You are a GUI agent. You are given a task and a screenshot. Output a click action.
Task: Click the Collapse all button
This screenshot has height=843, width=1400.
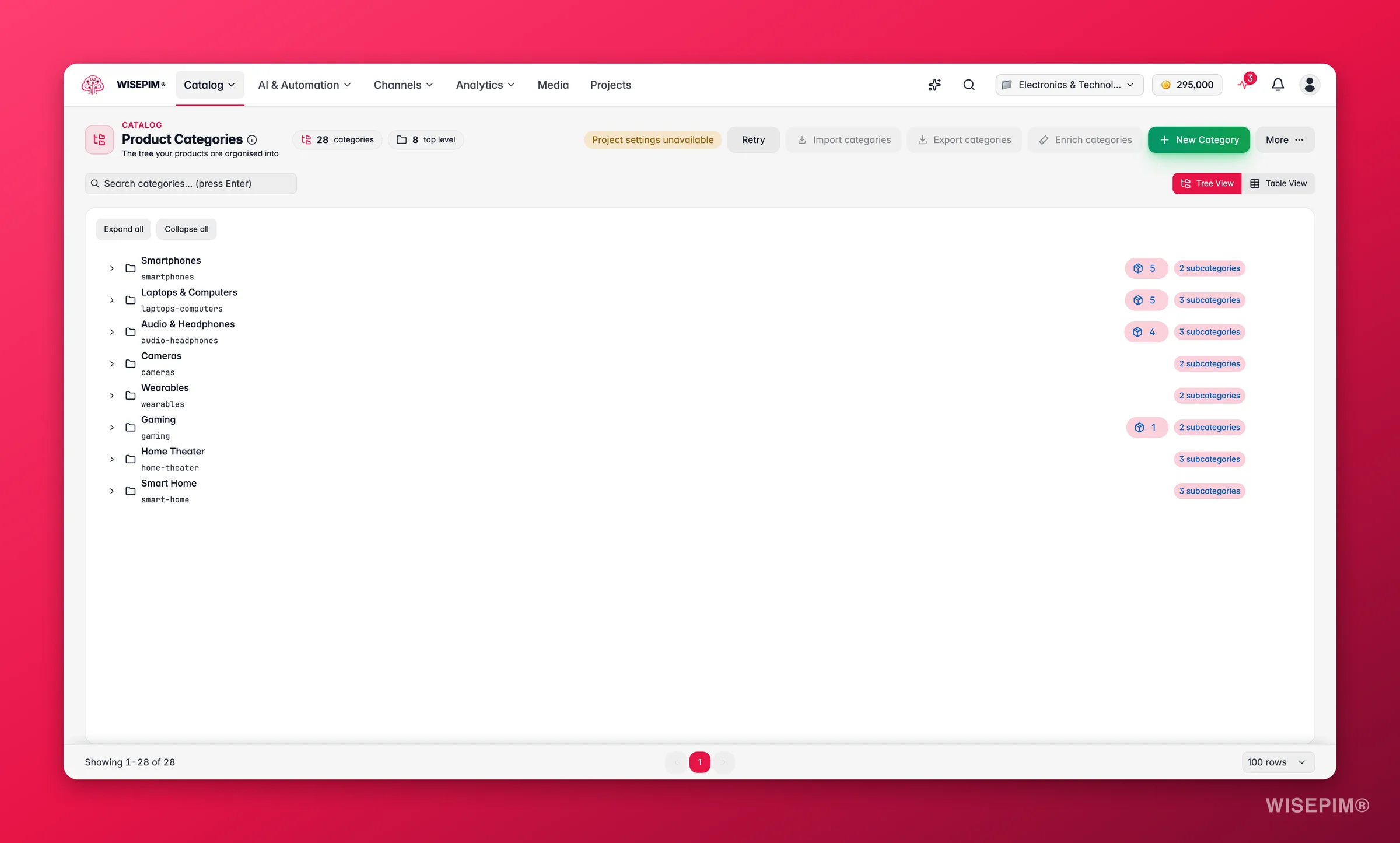[x=187, y=229]
